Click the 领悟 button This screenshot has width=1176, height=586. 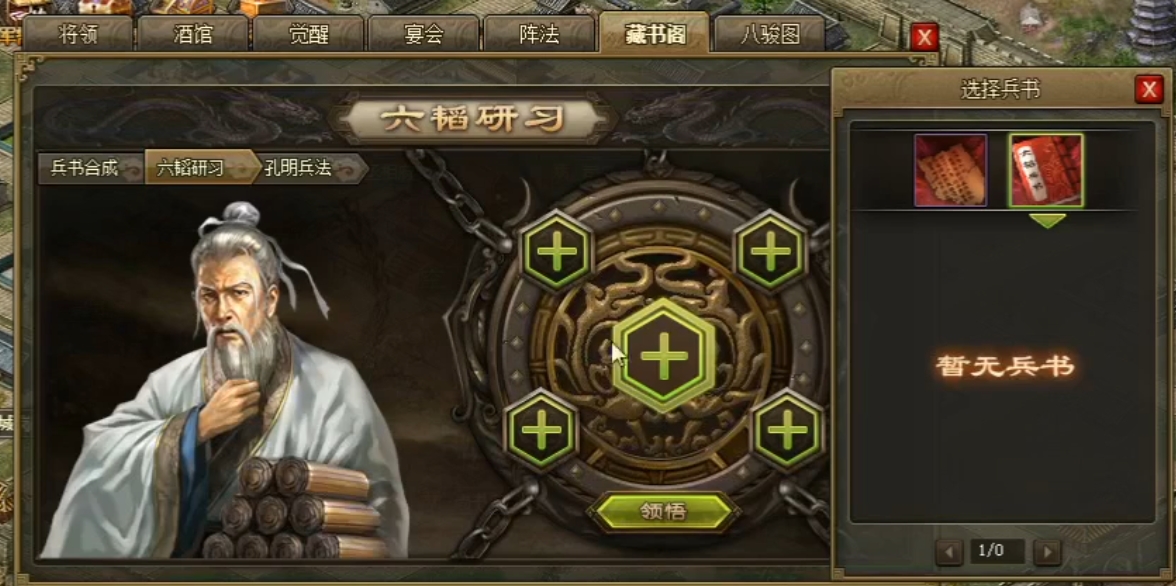click(663, 512)
